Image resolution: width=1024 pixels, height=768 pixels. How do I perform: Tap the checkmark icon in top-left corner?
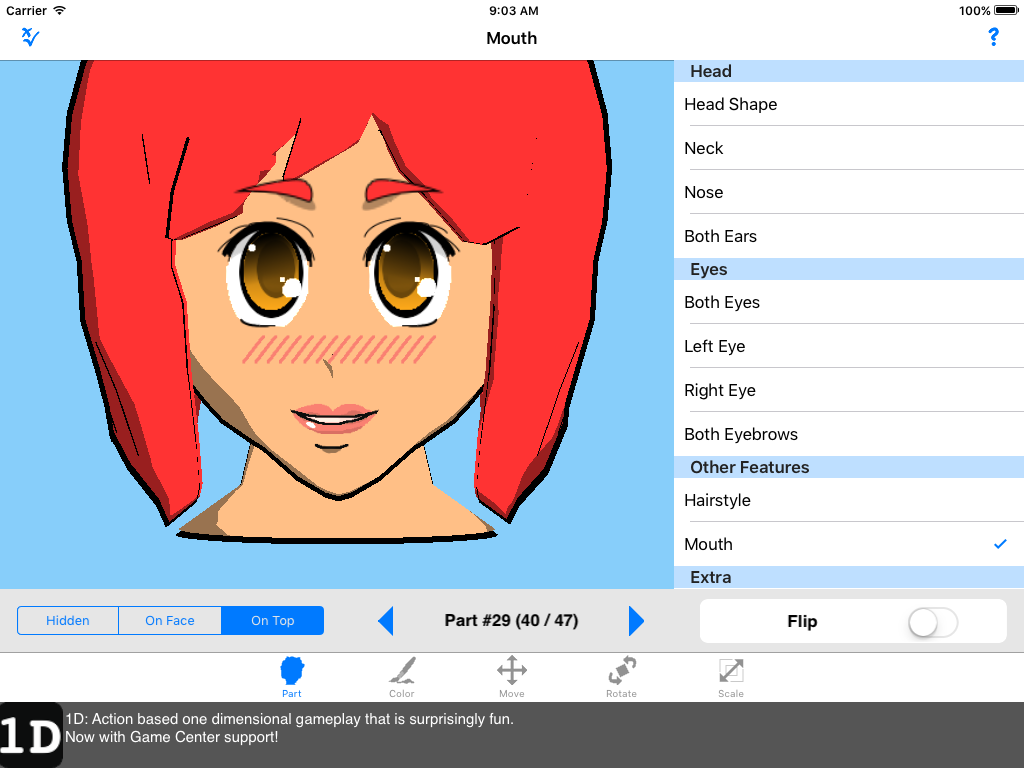(30, 38)
